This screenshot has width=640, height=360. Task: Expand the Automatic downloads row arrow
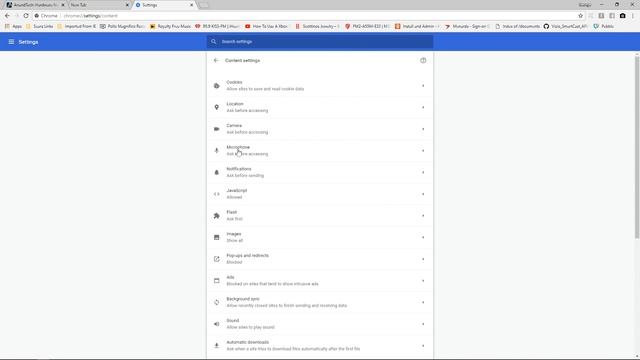(423, 345)
